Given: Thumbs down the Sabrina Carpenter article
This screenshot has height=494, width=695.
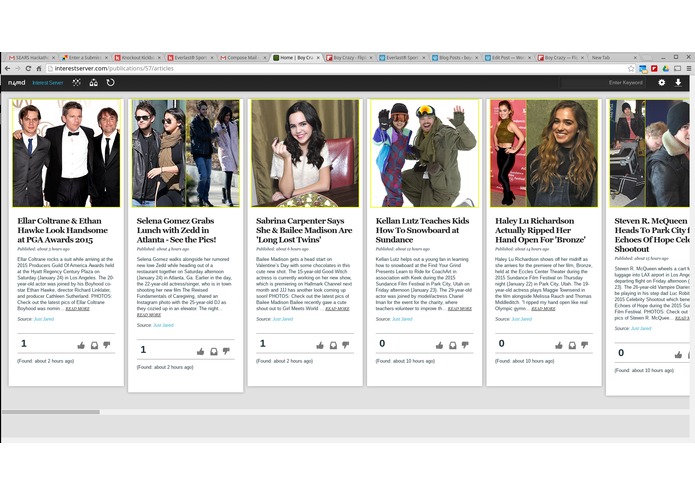Looking at the screenshot, I should (346, 345).
